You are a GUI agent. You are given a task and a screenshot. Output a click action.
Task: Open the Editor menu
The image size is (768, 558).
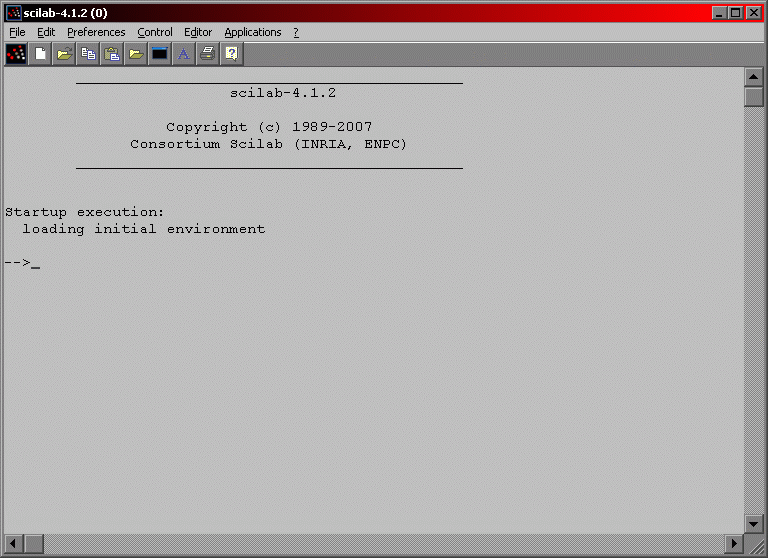click(x=198, y=32)
